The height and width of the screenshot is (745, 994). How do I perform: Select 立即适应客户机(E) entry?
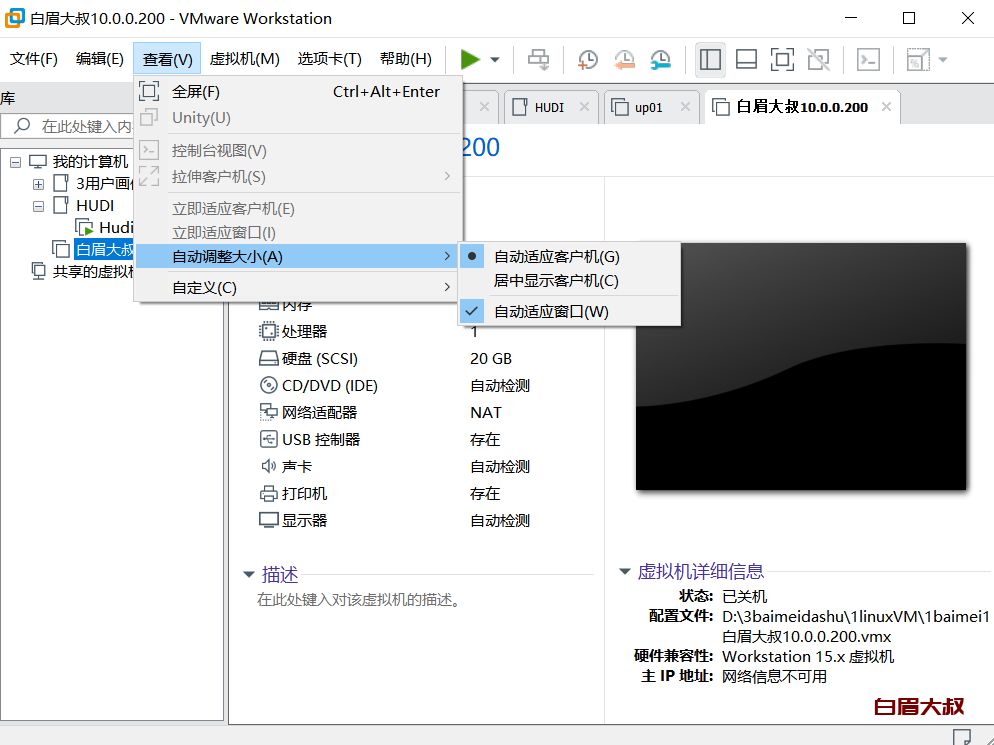click(298, 209)
